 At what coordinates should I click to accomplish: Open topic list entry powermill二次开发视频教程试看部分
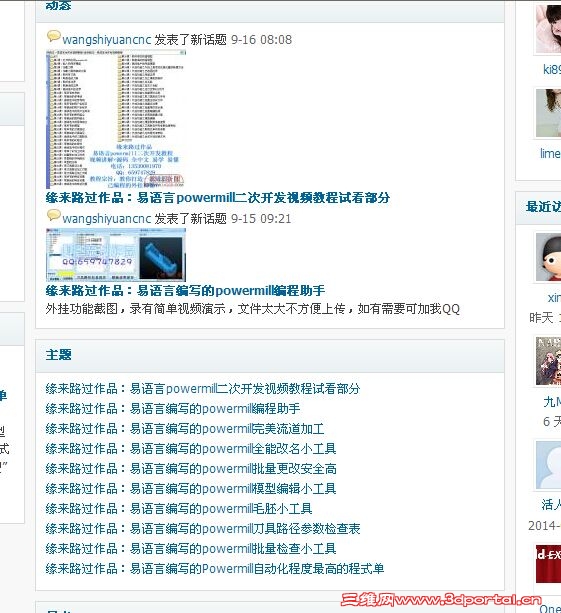(203, 389)
